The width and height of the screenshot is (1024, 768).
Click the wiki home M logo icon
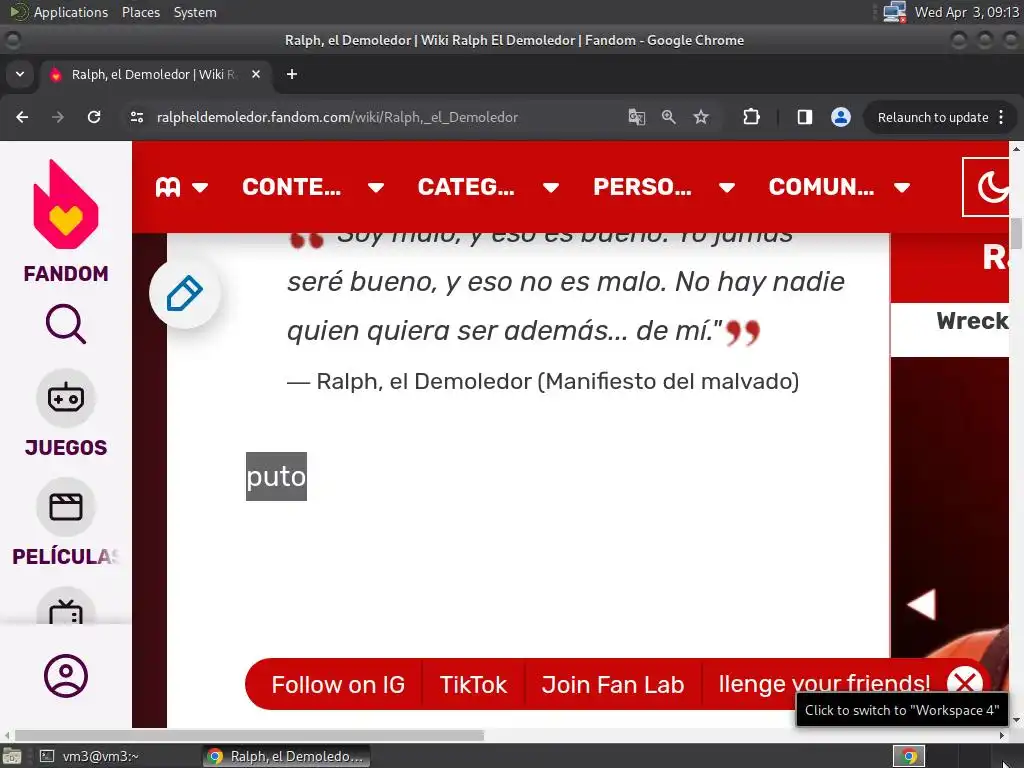pos(168,187)
